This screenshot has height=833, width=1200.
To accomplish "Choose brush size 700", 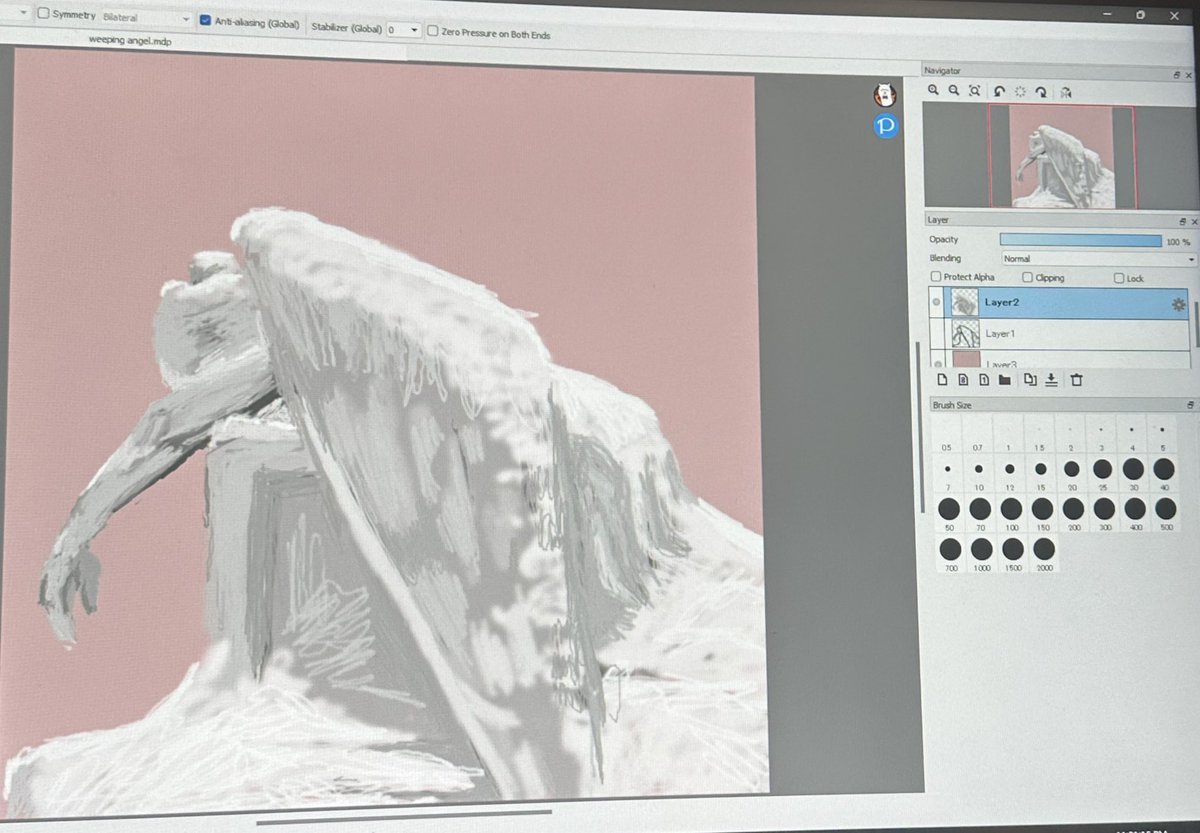I will [x=950, y=555].
